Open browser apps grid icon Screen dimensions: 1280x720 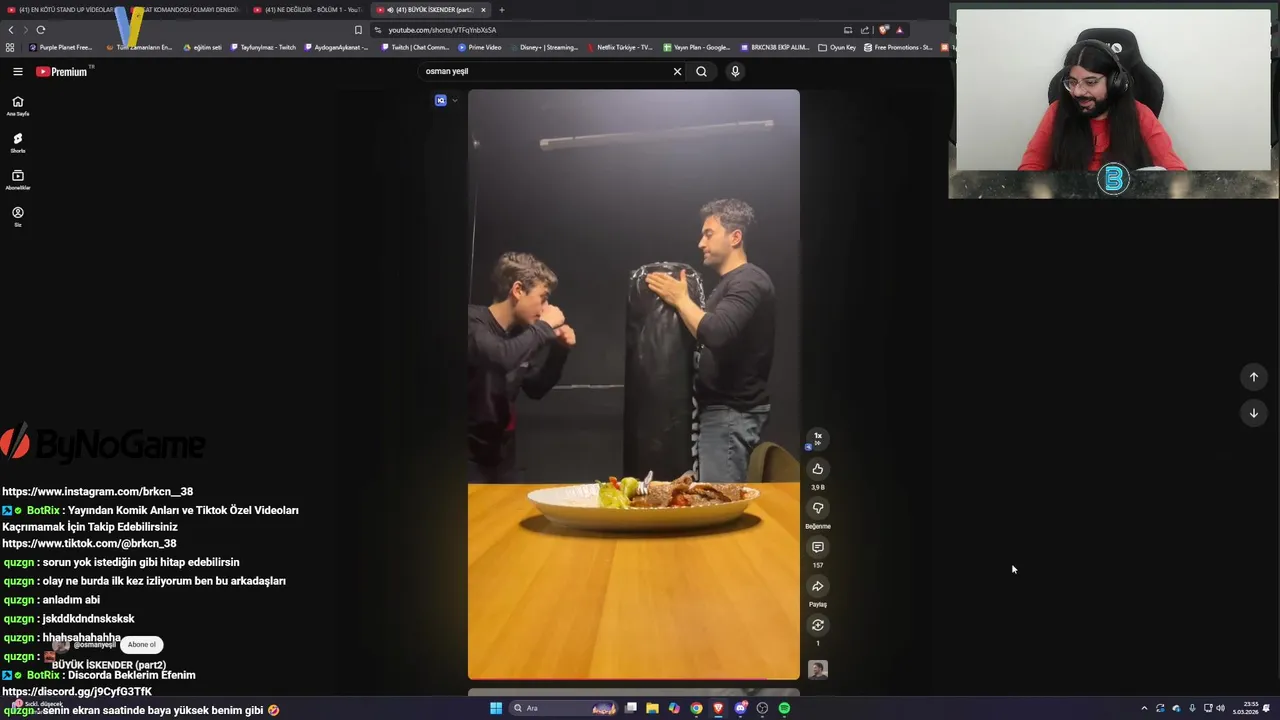click(x=10, y=47)
